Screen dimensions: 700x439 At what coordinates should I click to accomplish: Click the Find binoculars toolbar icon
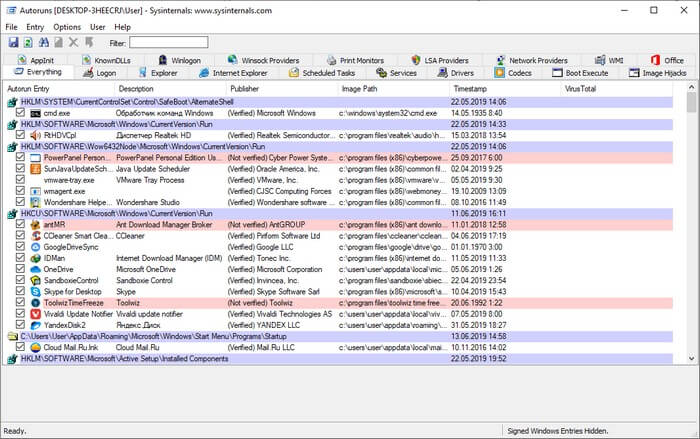coord(44,42)
